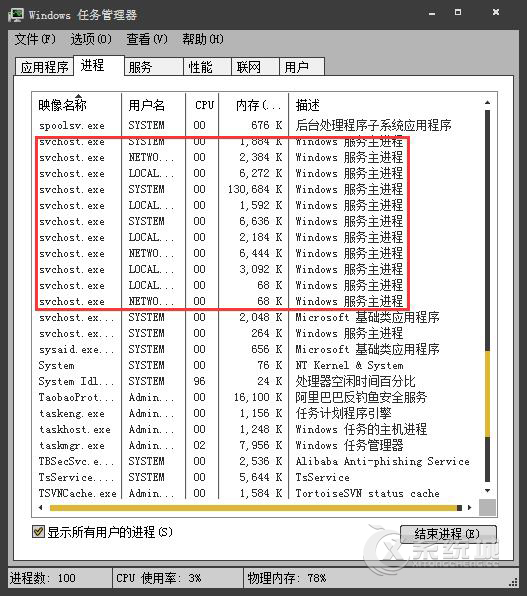Click the horizontal scrollbar left arrow
The width and height of the screenshot is (527, 596).
click(41, 507)
